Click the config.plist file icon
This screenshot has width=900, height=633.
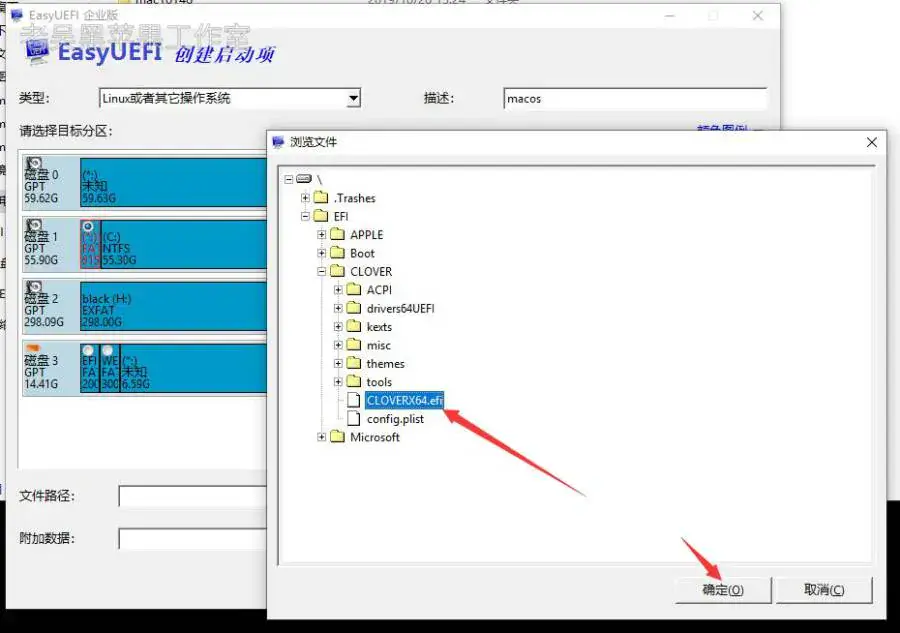(354, 419)
